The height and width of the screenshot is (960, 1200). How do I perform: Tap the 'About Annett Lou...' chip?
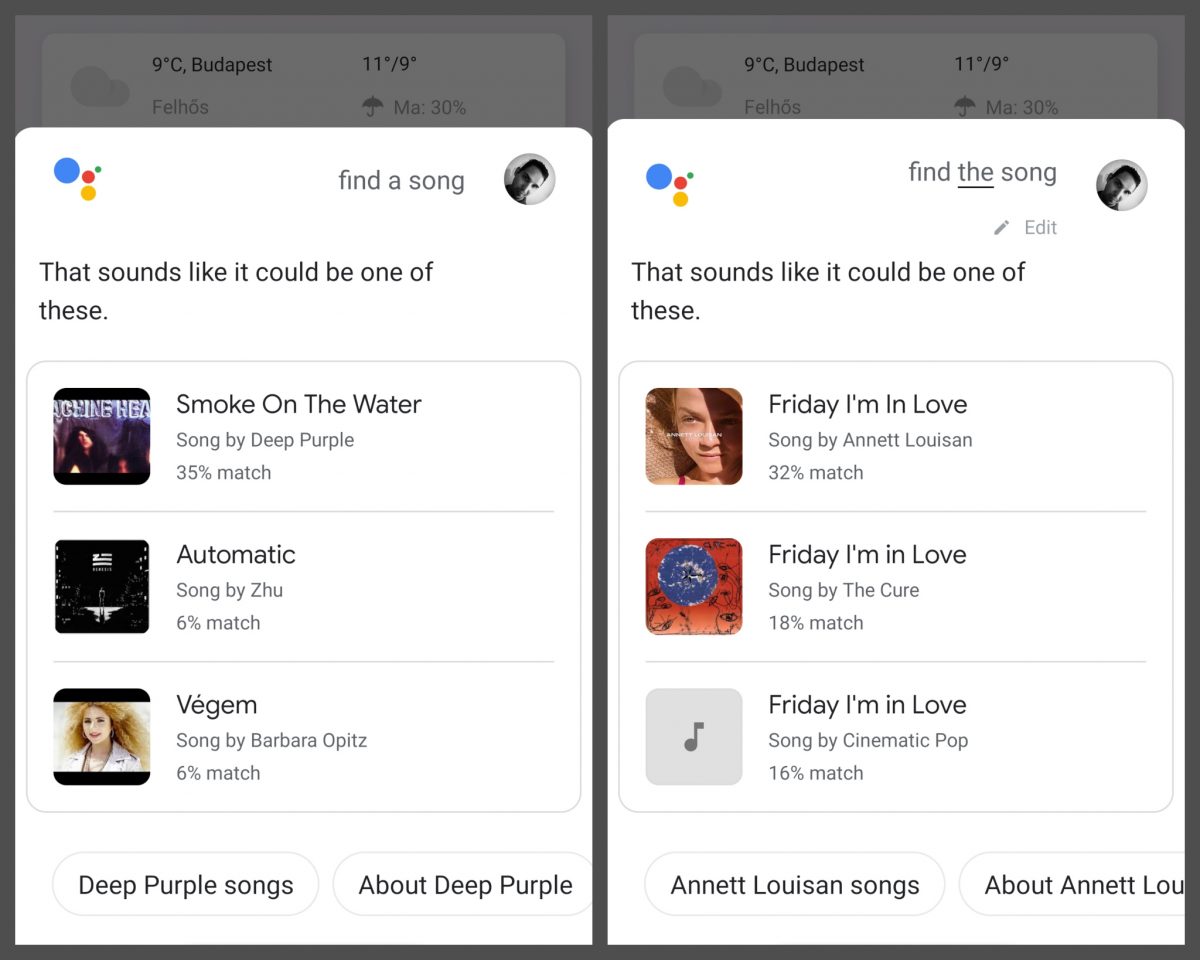[1075, 885]
